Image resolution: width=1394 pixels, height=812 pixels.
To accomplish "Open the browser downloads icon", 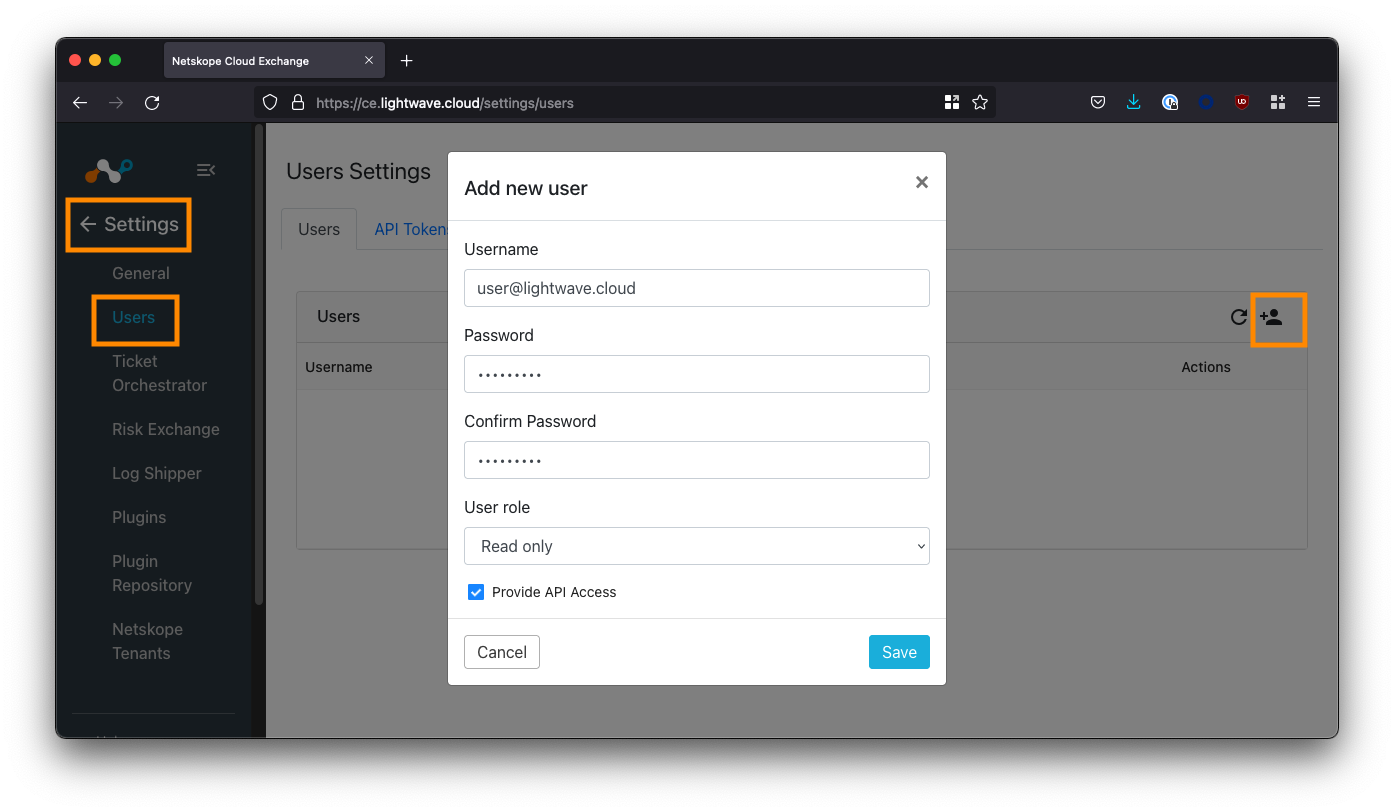I will click(1133, 102).
